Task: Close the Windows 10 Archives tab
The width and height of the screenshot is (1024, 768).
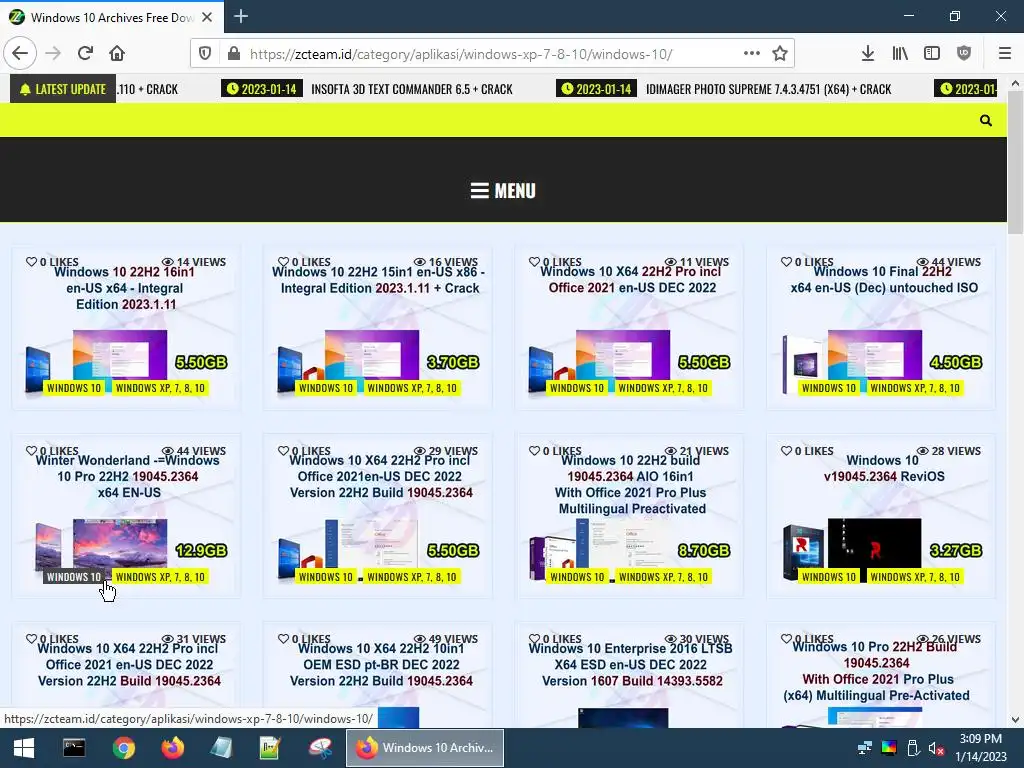Action: pos(207,17)
